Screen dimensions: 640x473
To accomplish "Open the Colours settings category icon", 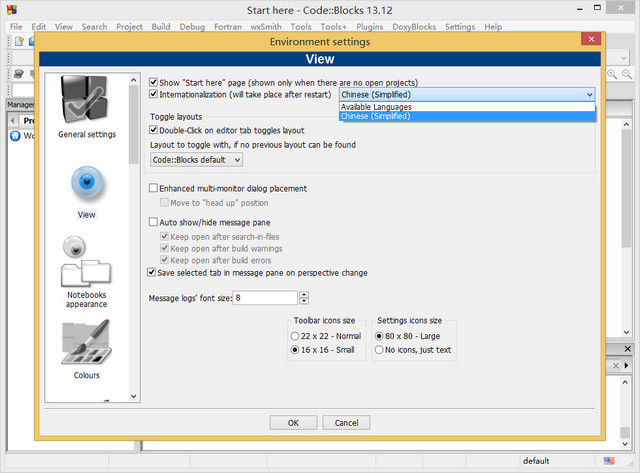I will coord(86,345).
